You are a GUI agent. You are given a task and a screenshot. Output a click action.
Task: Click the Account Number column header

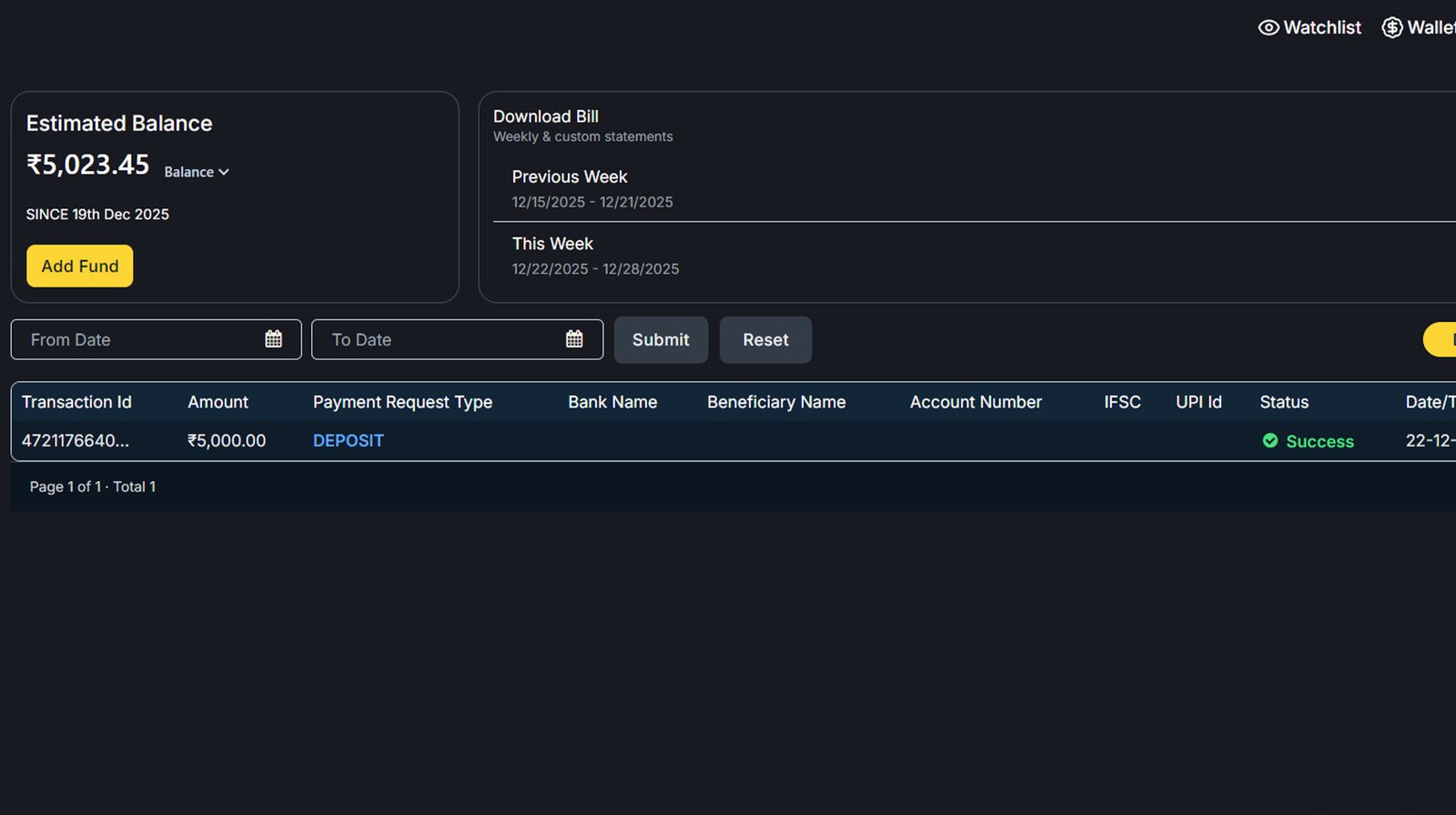tap(976, 402)
